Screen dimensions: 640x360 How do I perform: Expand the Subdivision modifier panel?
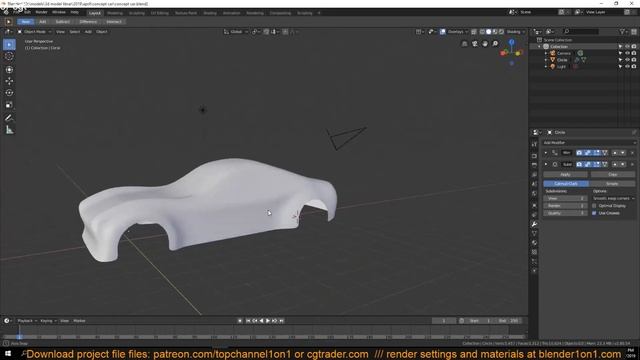point(546,164)
